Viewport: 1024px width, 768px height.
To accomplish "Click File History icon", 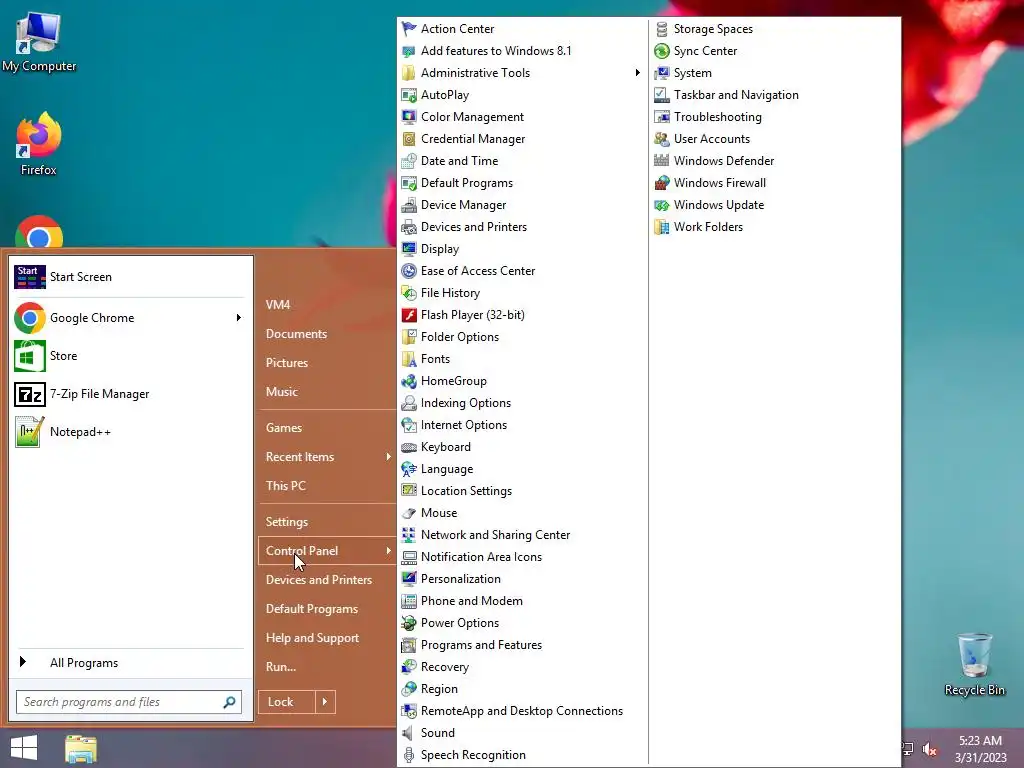I will [x=409, y=293].
